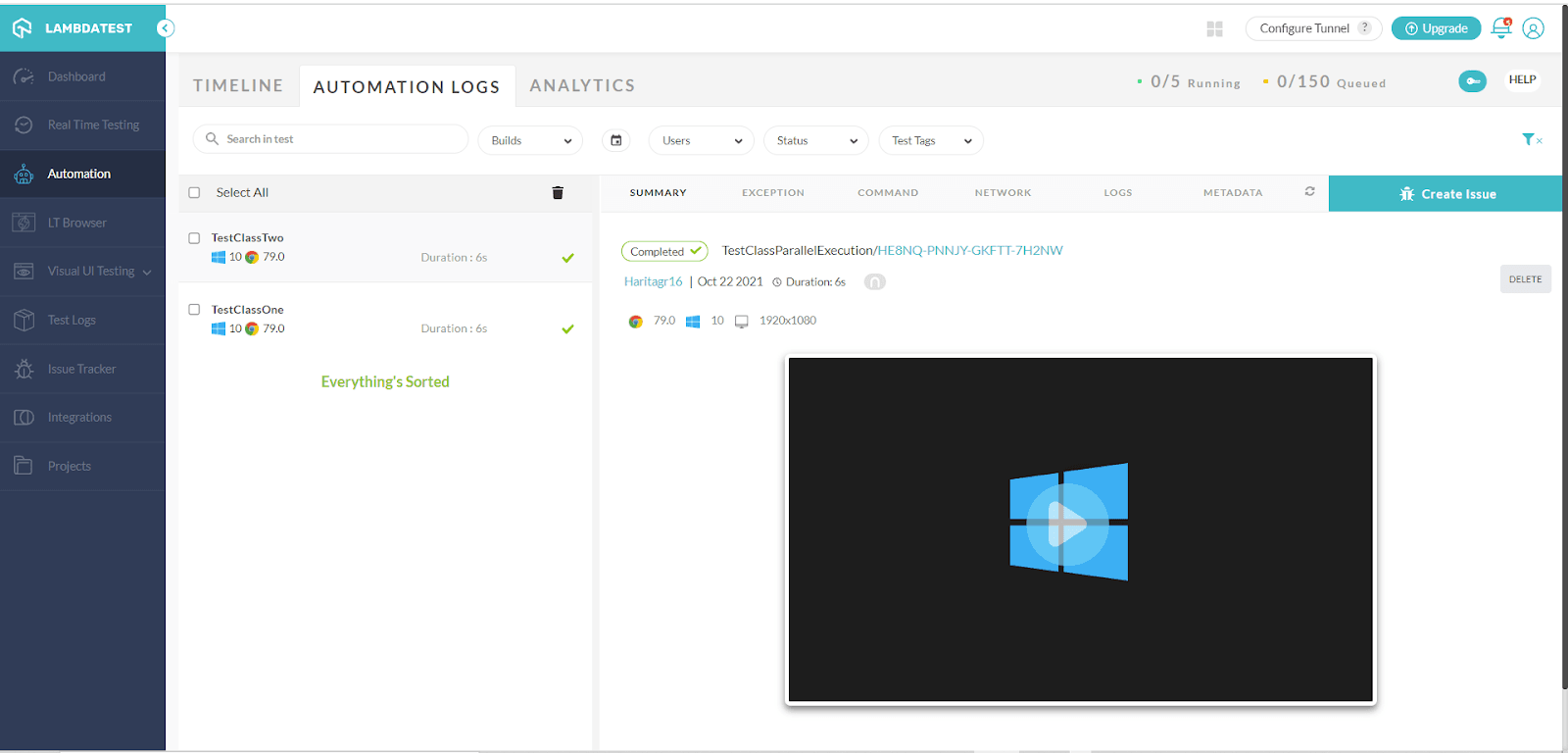Open the Exception tab

coord(772,193)
